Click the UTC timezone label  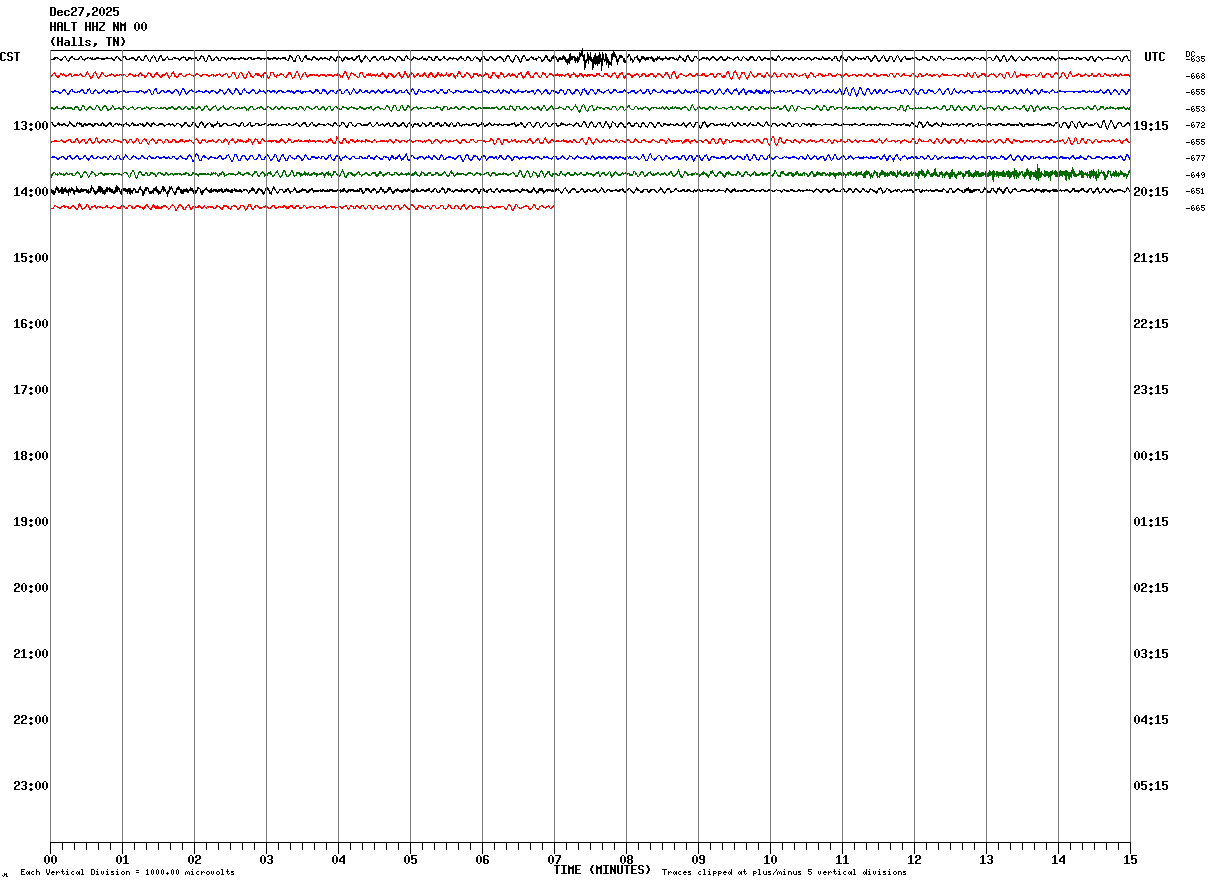1155,57
